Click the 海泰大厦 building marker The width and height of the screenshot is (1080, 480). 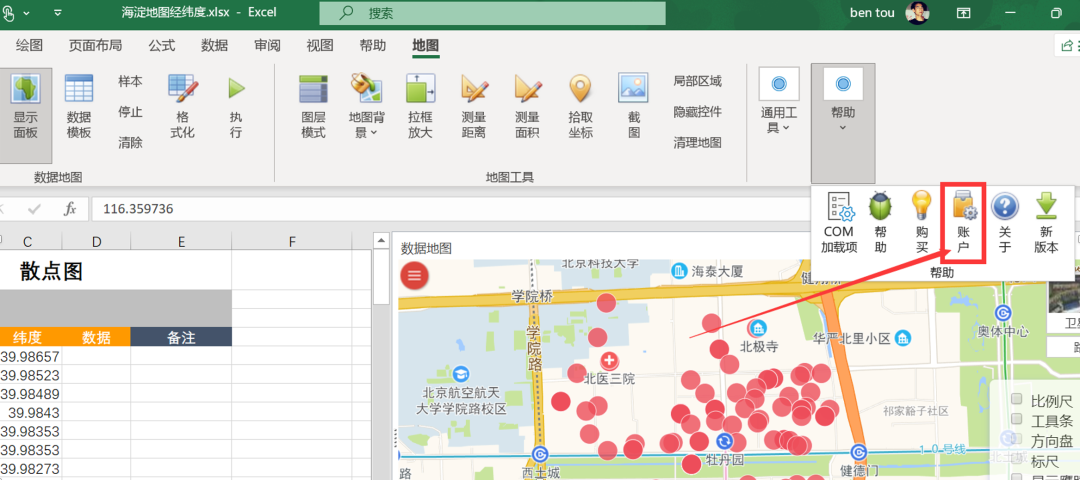coord(680,270)
